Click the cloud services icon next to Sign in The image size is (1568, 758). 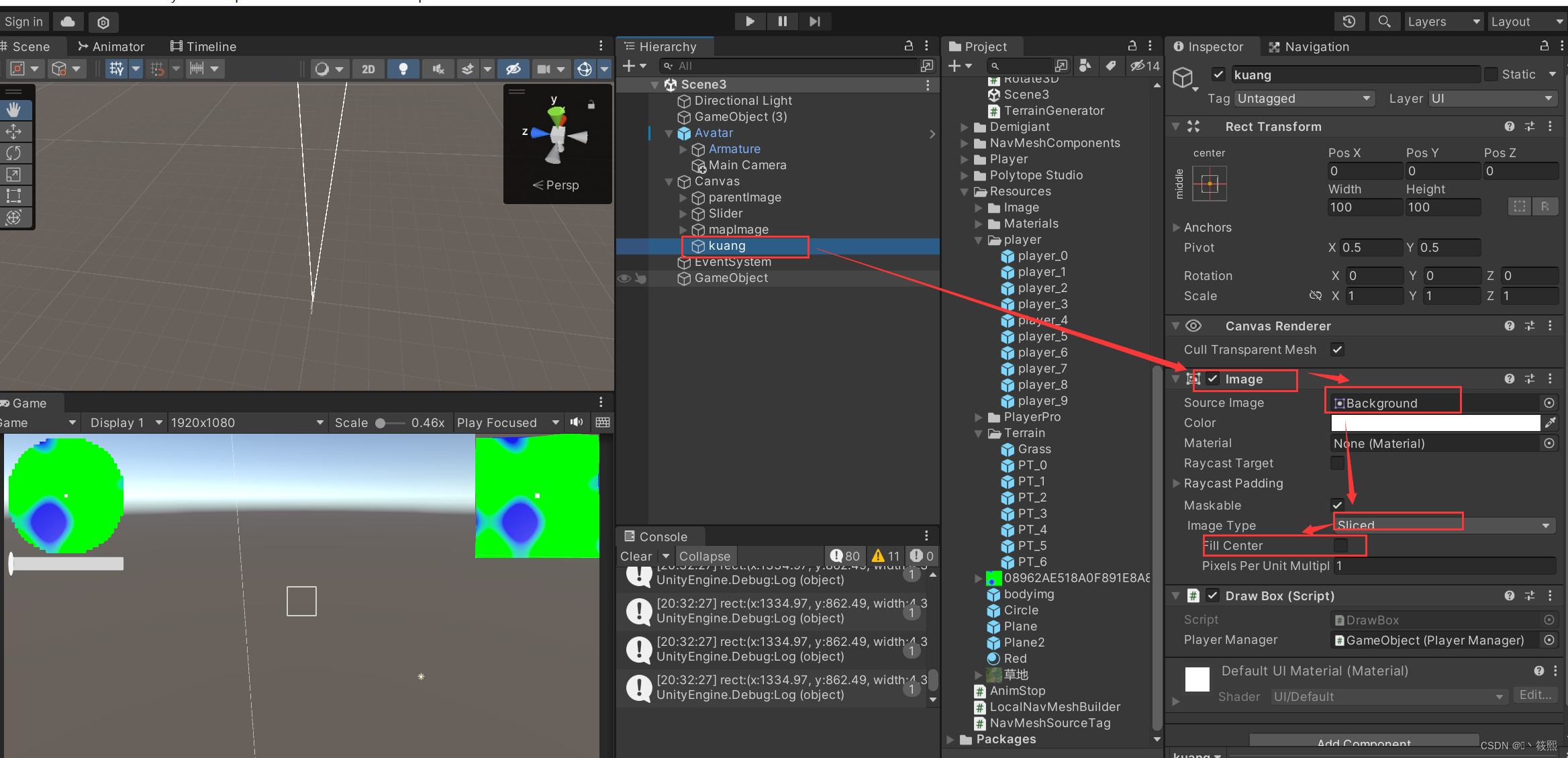point(68,21)
